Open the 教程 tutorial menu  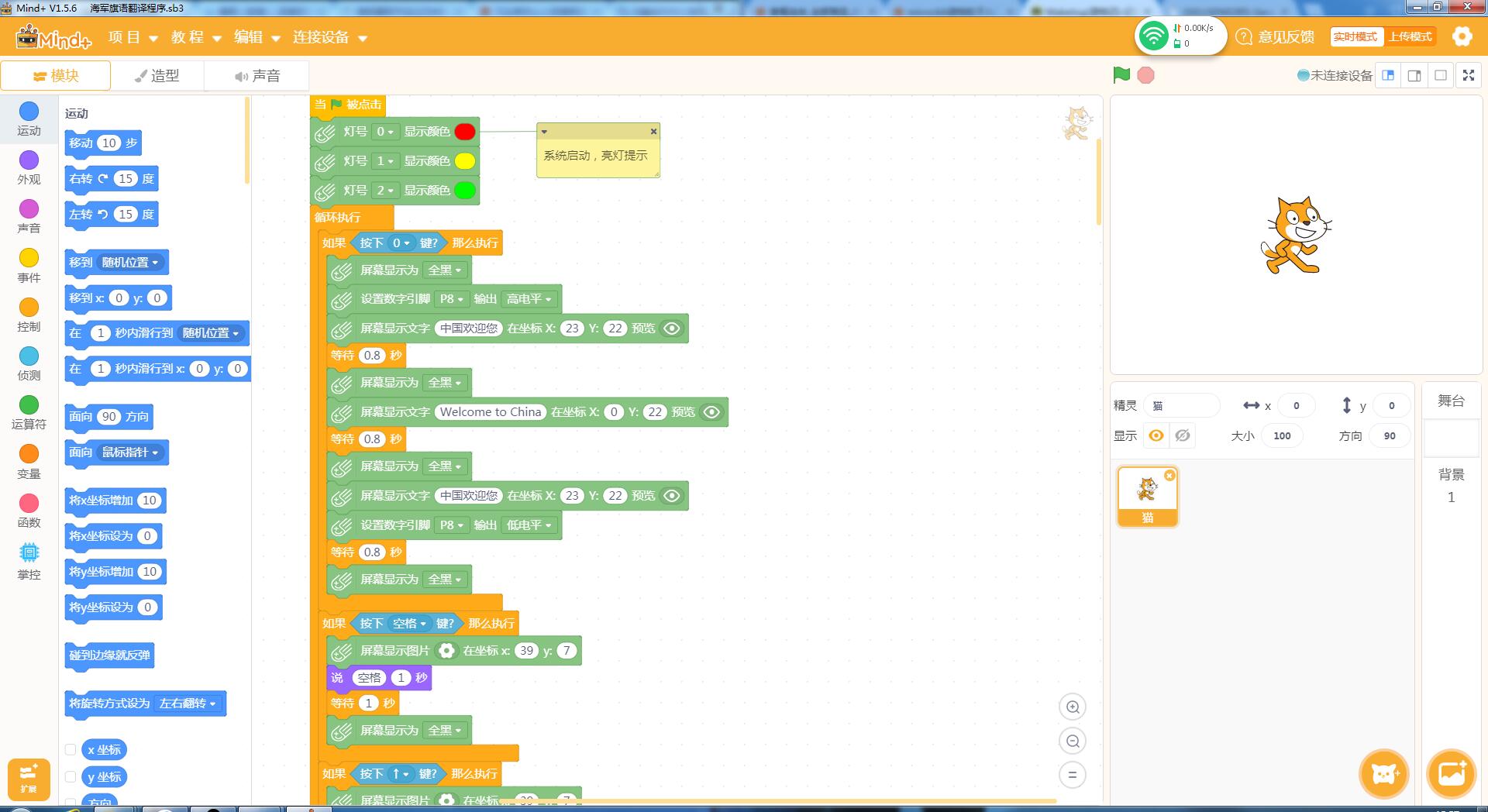point(196,37)
